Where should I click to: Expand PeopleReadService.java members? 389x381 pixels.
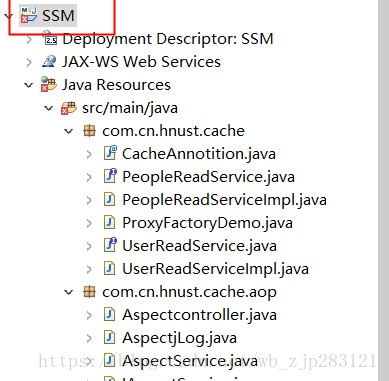(x=89, y=177)
